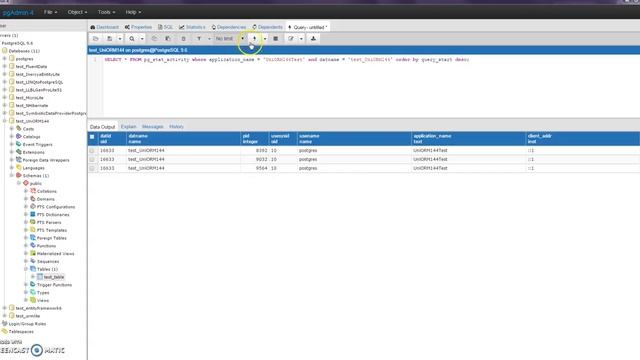The height and width of the screenshot is (360, 640).
Task: Open the Tools menu
Action: click(x=106, y=12)
